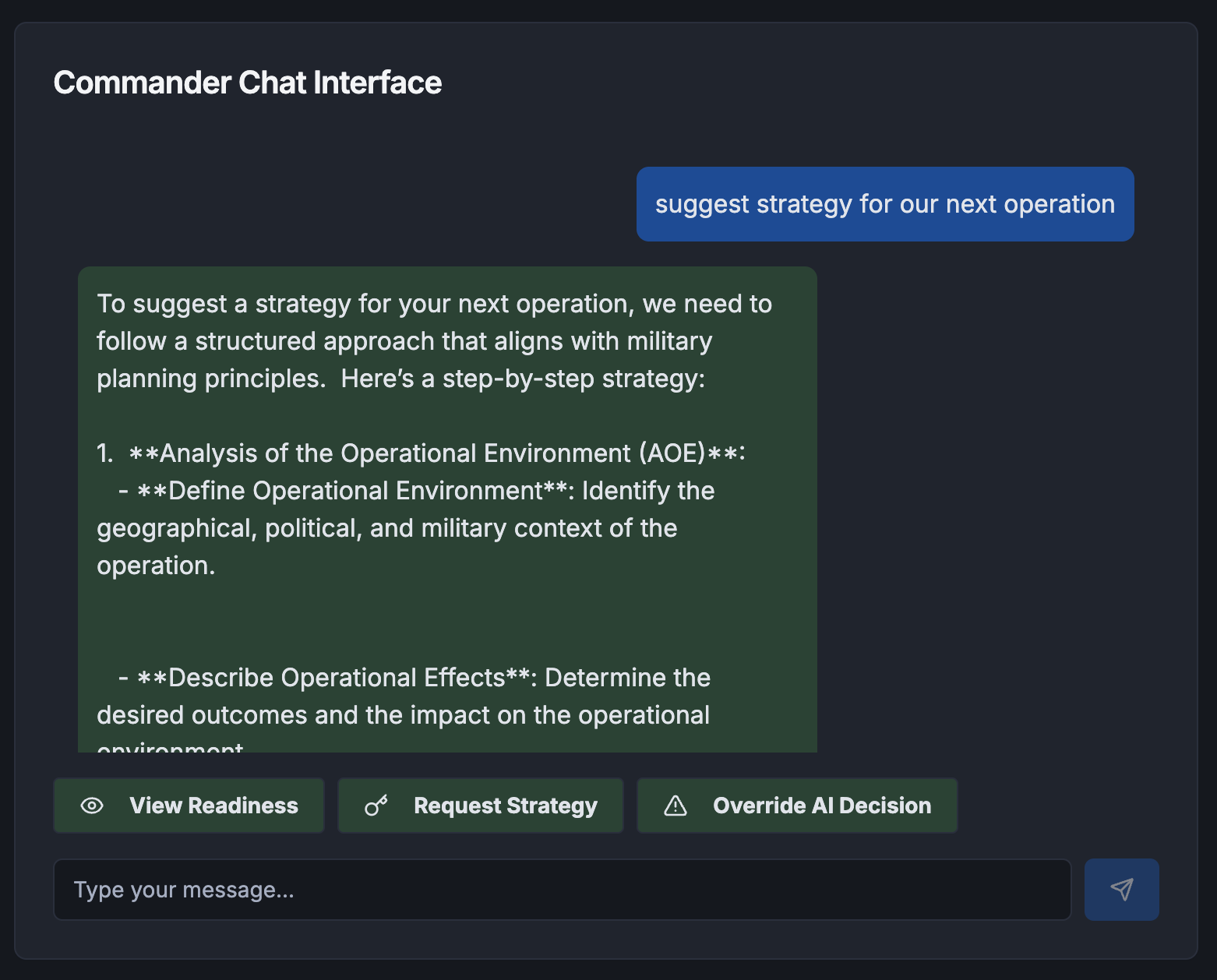Viewport: 1217px width, 980px height.
Task: Click the 'To suggest a strategy' opening line
Action: (x=434, y=304)
